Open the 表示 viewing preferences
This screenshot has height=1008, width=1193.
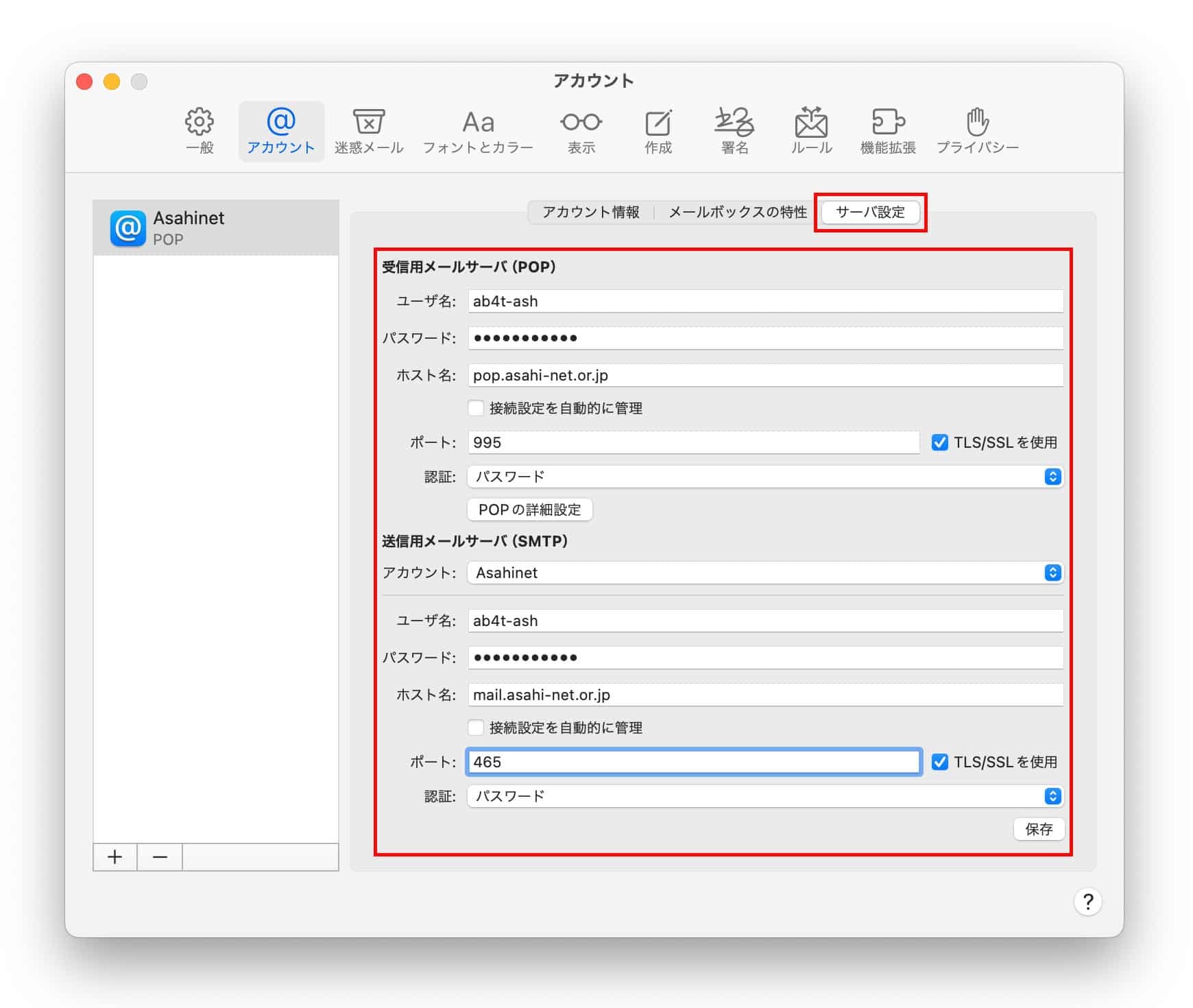coord(581,131)
